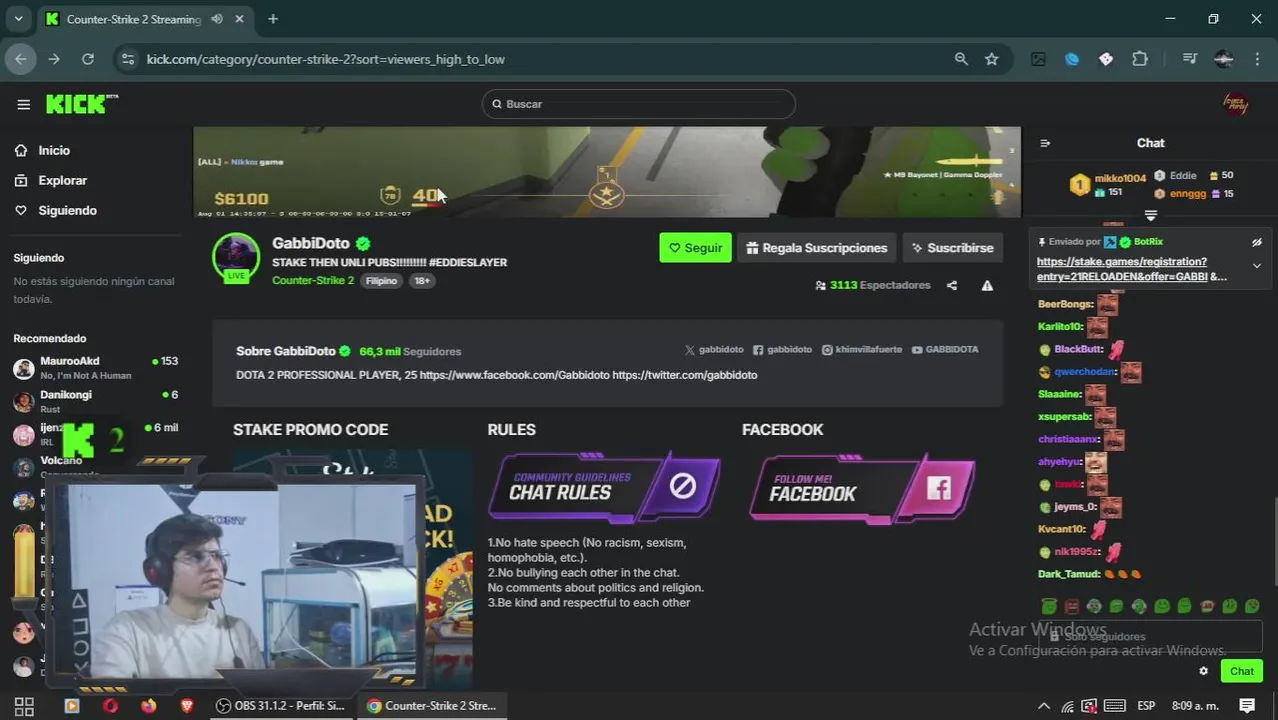Open recommended channel MaurooAkd
1278x720 pixels.
point(96,367)
